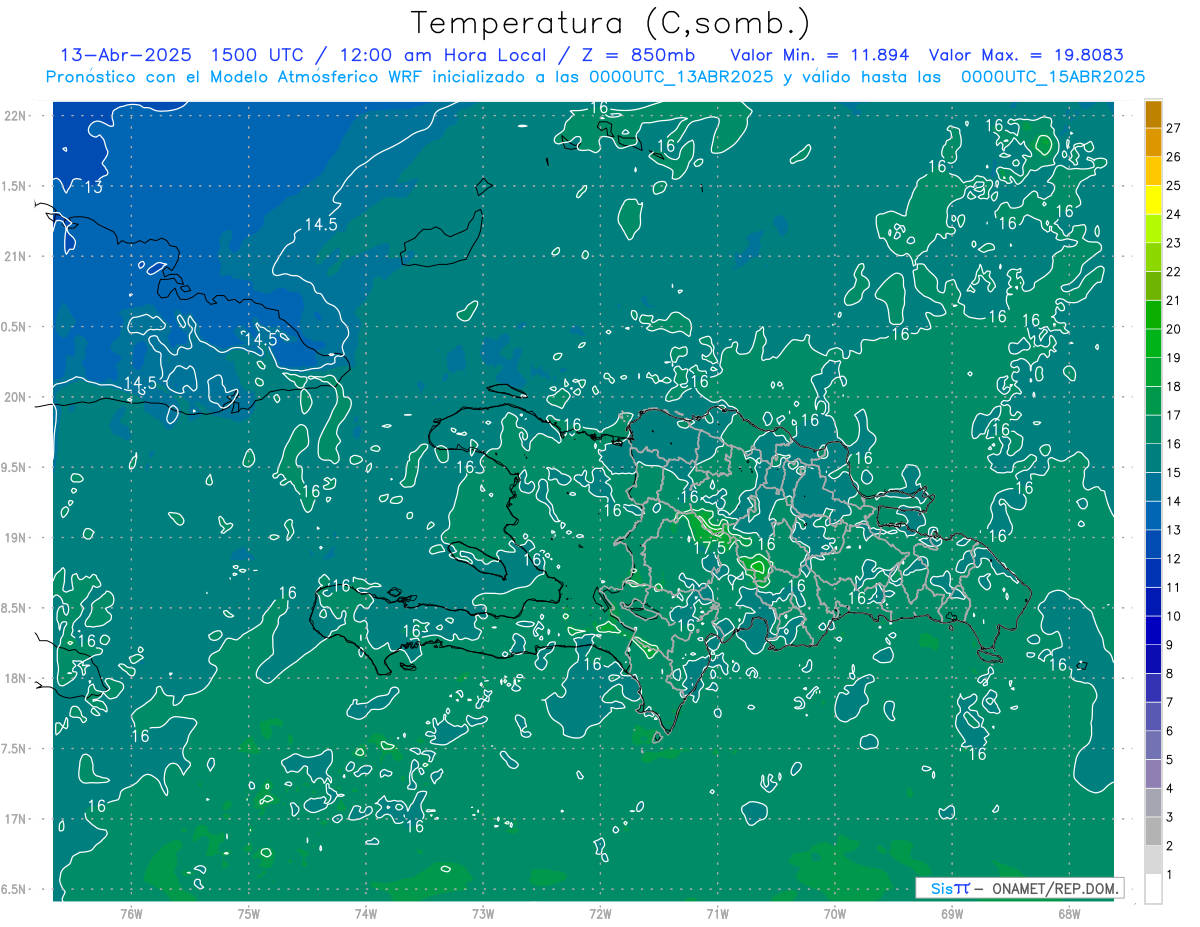Click the legend value "5"
This screenshot has width=1200, height=927.
click(x=1170, y=760)
